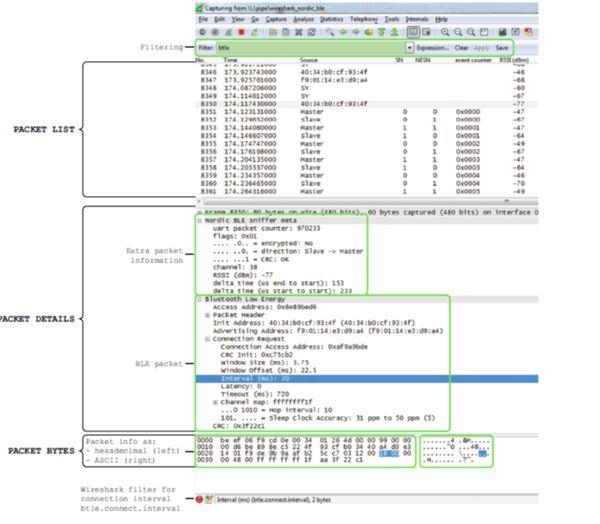
Task: Select packet 8360 from Slave
Action: (367, 183)
